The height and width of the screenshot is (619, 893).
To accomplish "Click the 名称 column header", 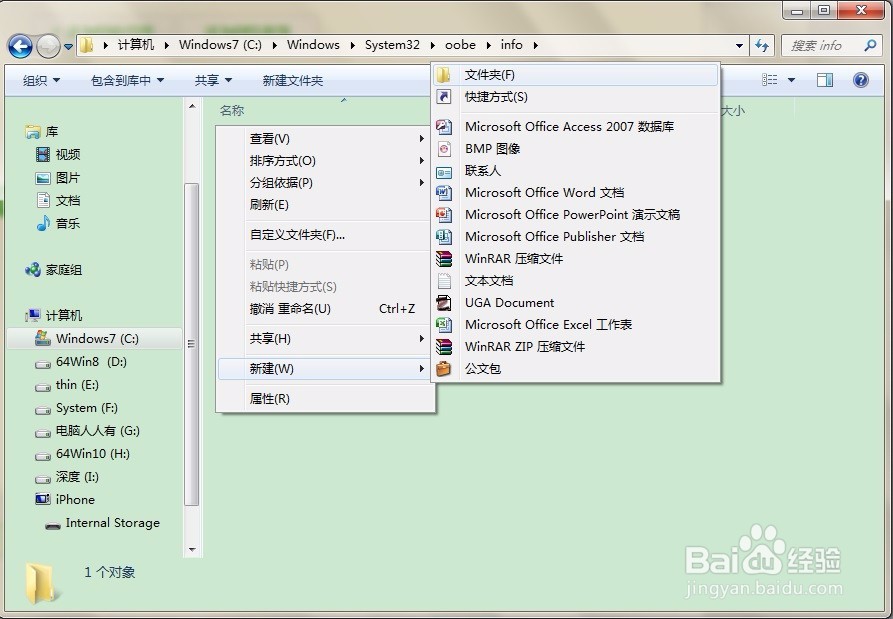I will [x=232, y=110].
